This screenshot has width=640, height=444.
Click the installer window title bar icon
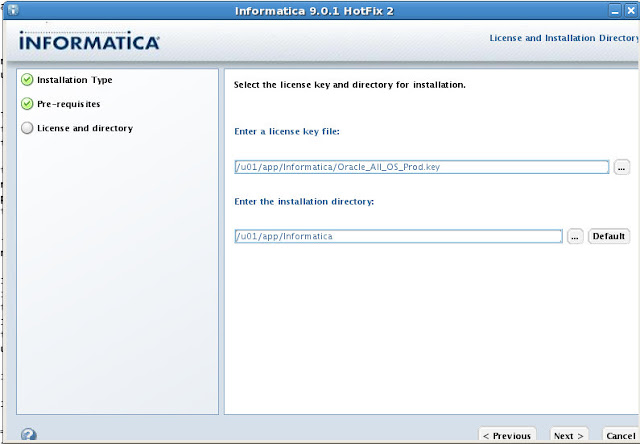click(13, 10)
